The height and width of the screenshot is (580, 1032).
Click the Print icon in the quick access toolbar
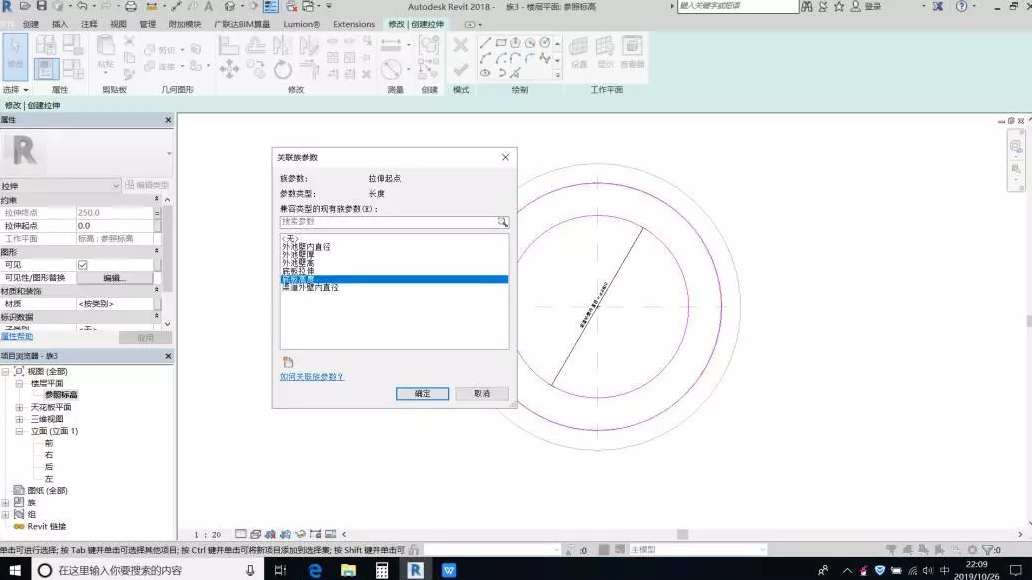pos(130,7)
